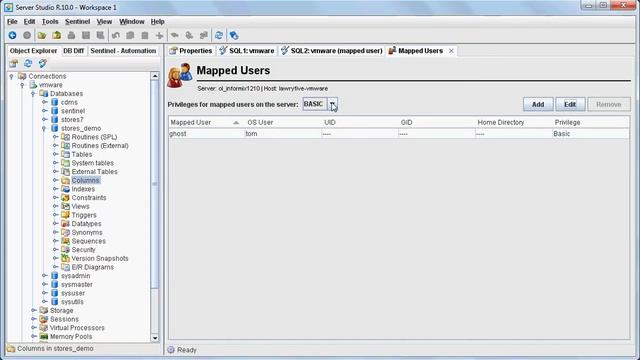The height and width of the screenshot is (360, 640).
Task: Select the sysutils database item
Action: pos(72,302)
